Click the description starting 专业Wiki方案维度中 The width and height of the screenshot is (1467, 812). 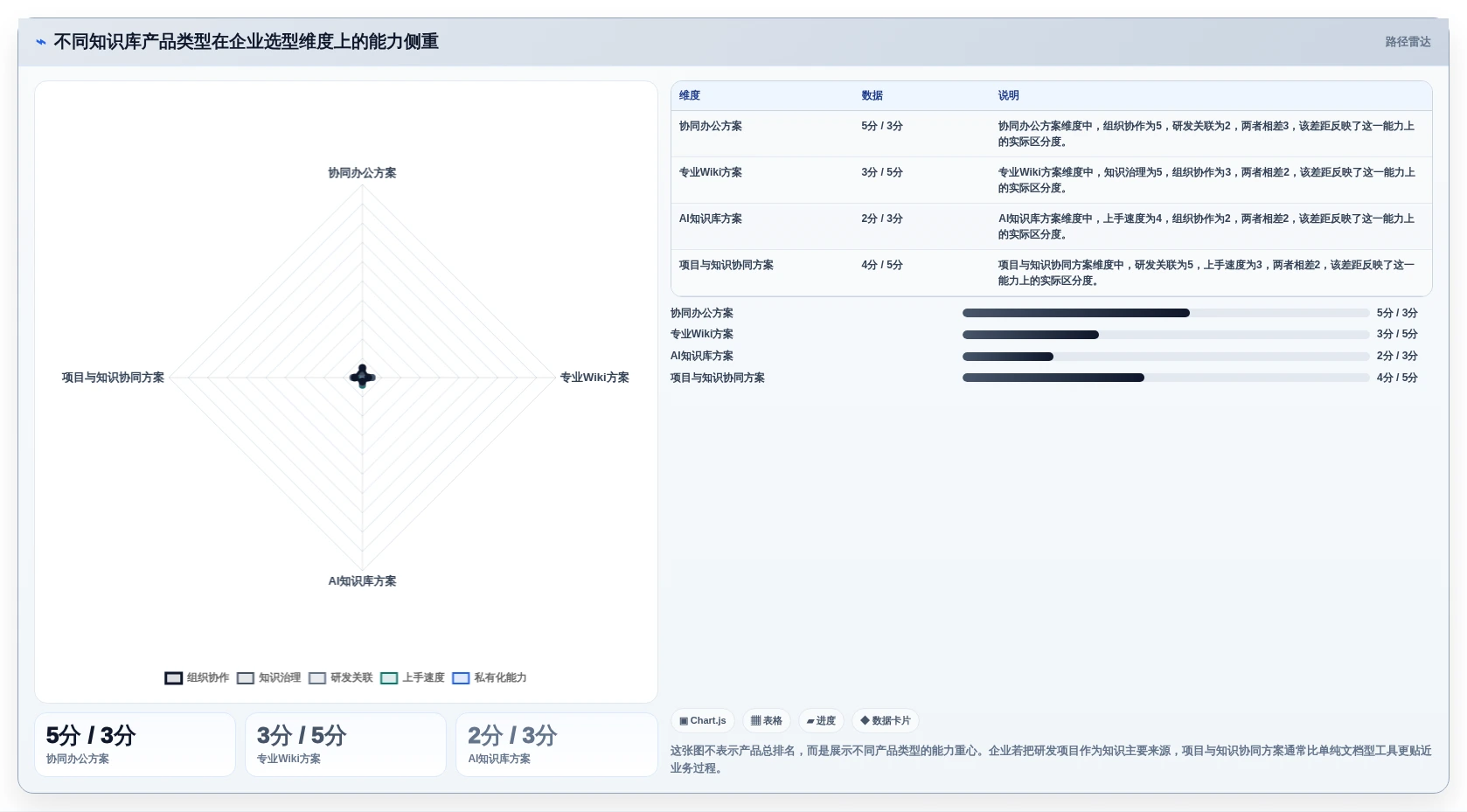[1206, 180]
